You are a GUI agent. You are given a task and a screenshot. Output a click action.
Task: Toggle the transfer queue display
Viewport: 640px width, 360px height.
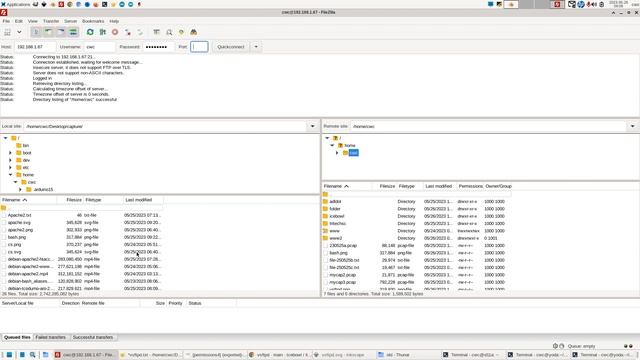point(73,32)
